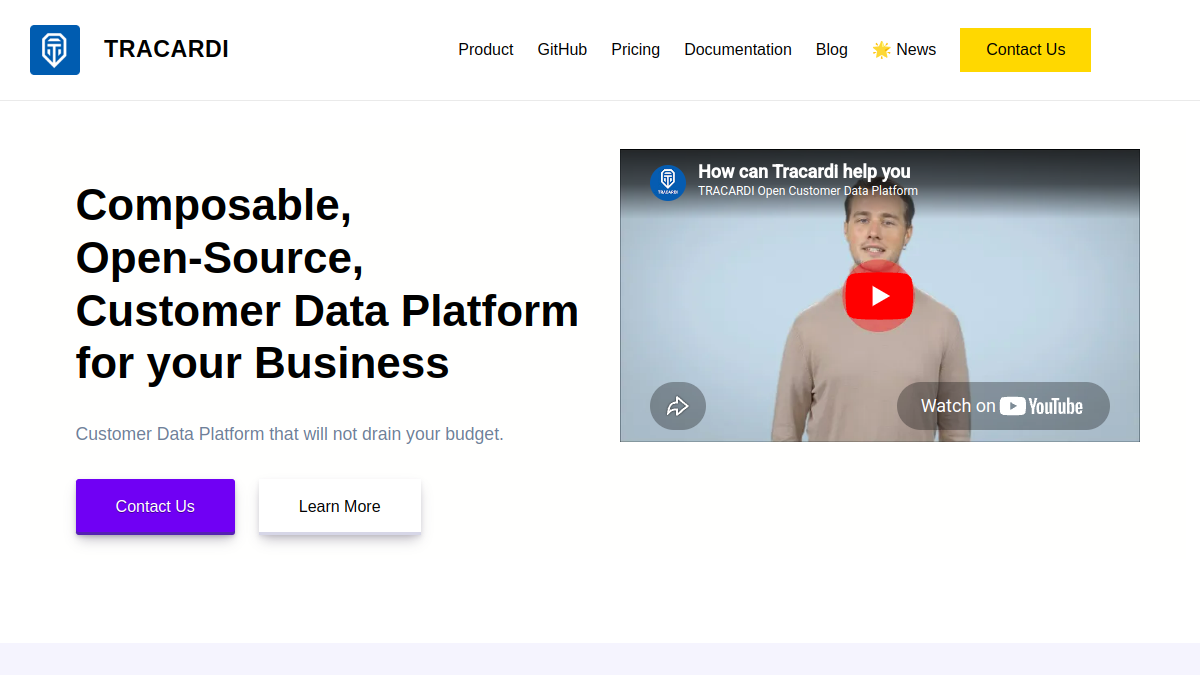The height and width of the screenshot is (675, 1200).
Task: Open the Pricing page link
Action: click(x=636, y=50)
